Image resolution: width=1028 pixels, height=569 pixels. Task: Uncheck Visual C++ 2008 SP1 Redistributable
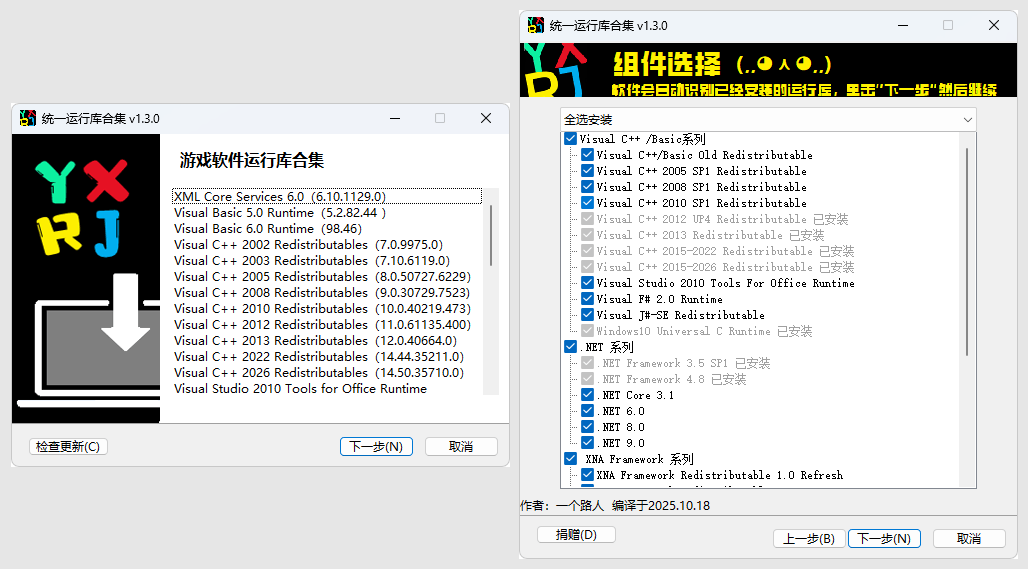[587, 187]
